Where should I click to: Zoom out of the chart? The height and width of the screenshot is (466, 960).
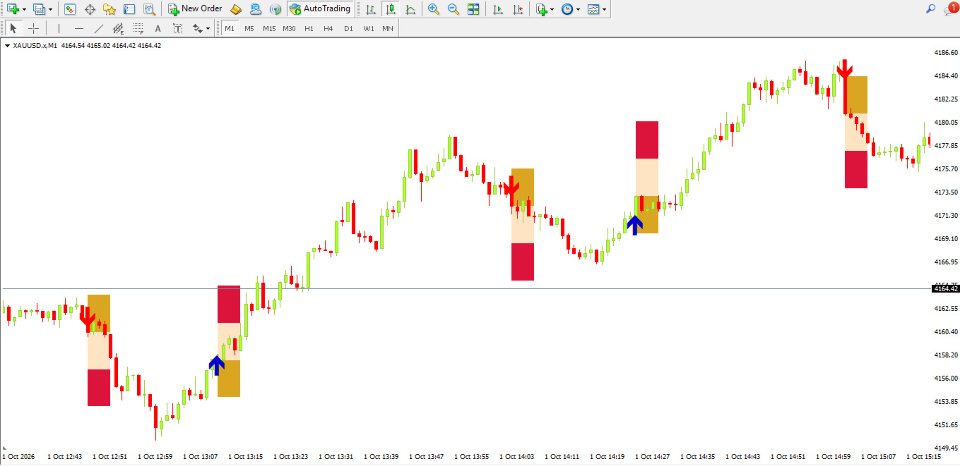(453, 9)
